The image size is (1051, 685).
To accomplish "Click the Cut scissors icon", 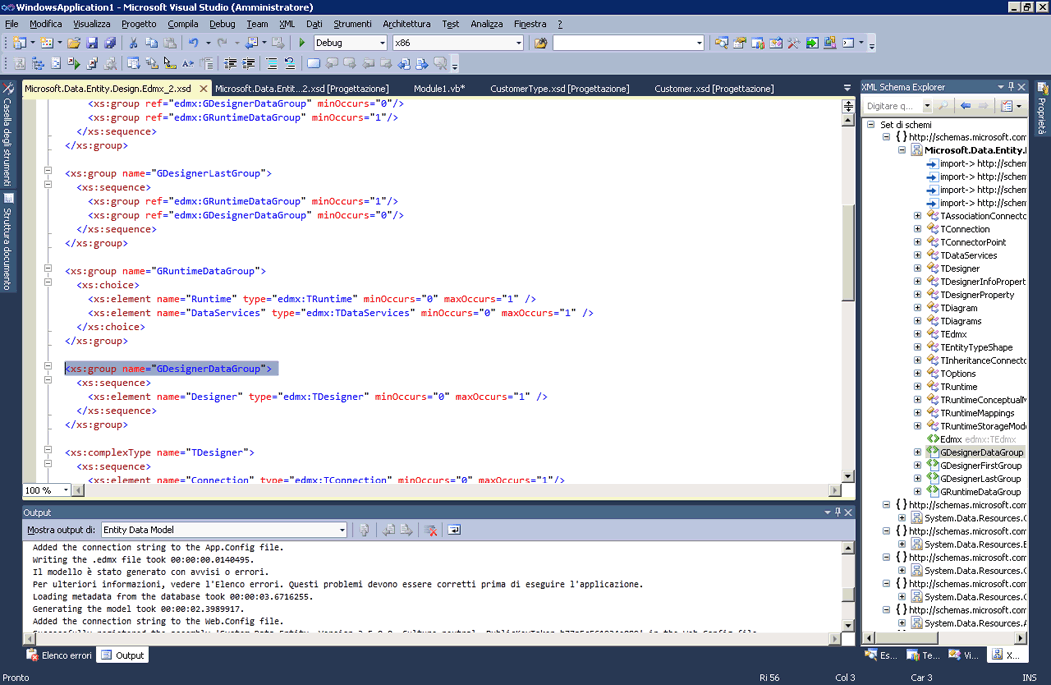I will pyautogui.click(x=133, y=43).
